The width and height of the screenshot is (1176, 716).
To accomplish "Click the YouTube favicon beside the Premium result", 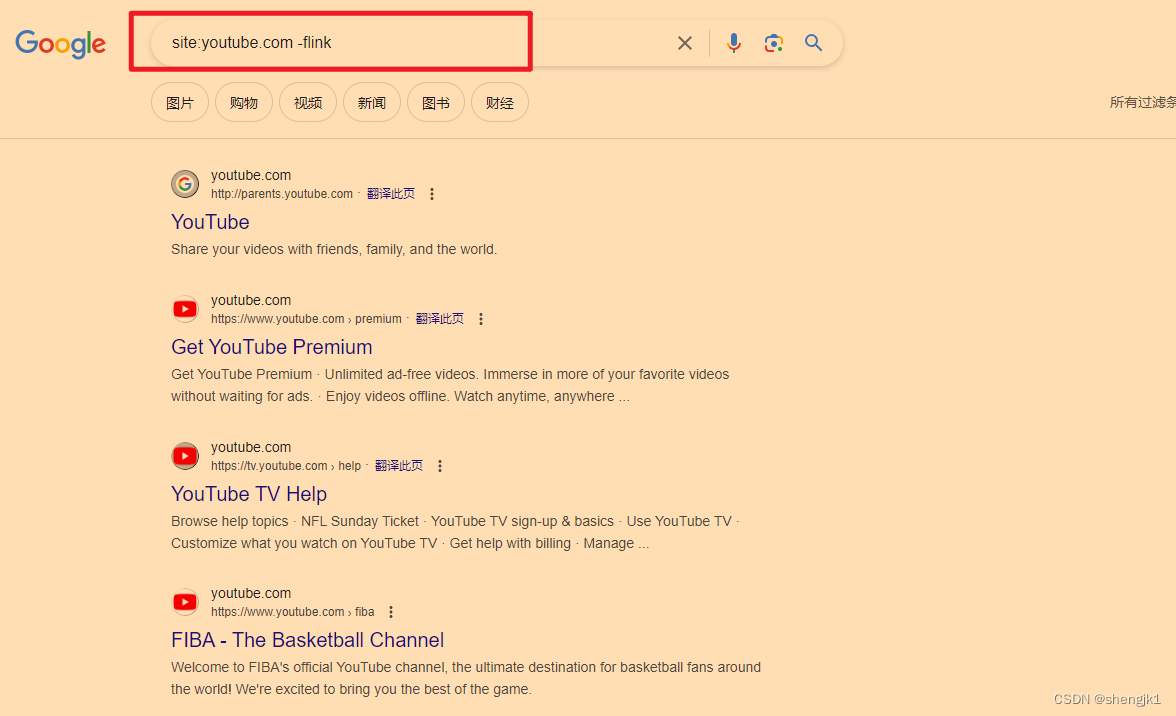I will click(185, 309).
